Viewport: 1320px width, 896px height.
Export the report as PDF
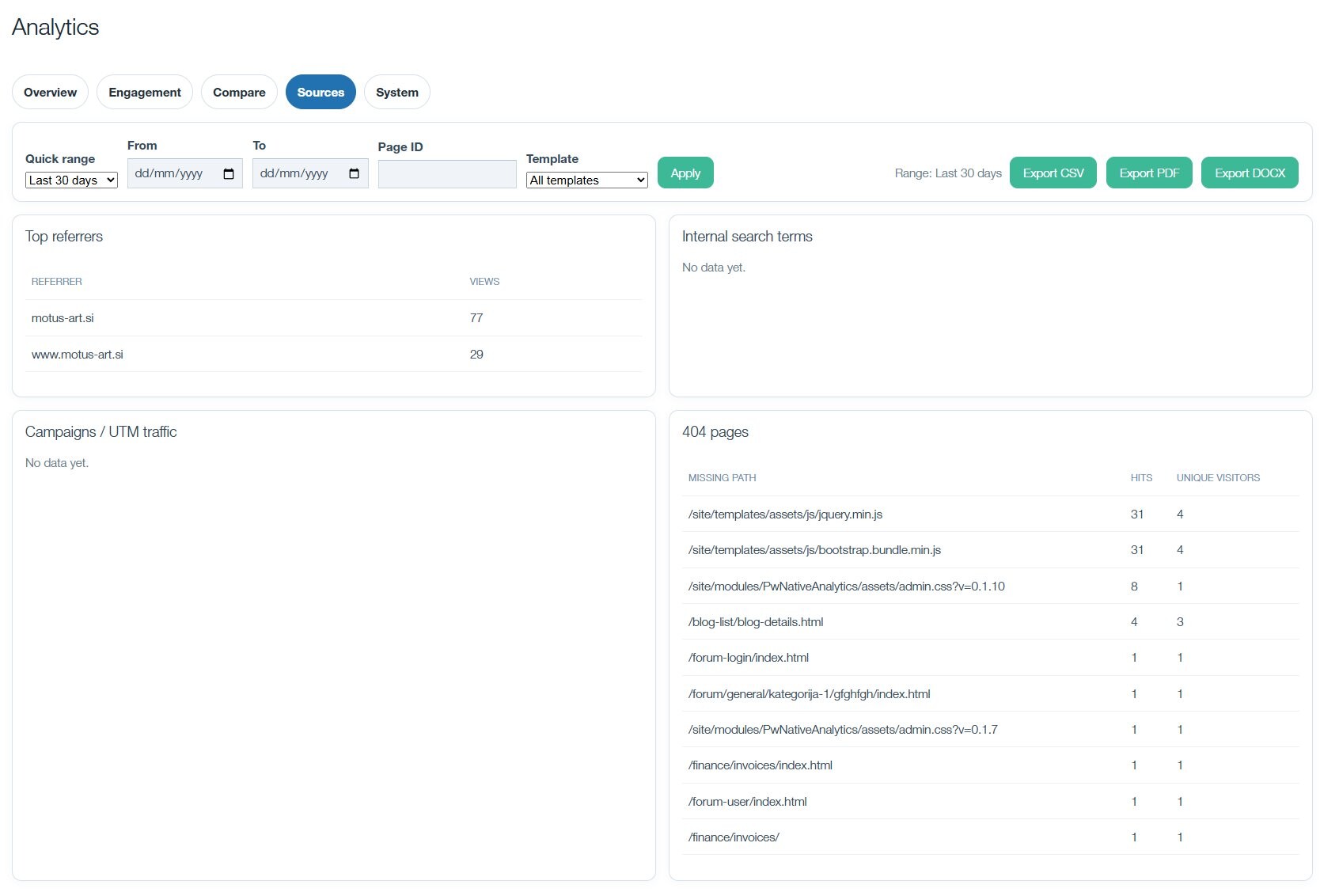pos(1149,173)
